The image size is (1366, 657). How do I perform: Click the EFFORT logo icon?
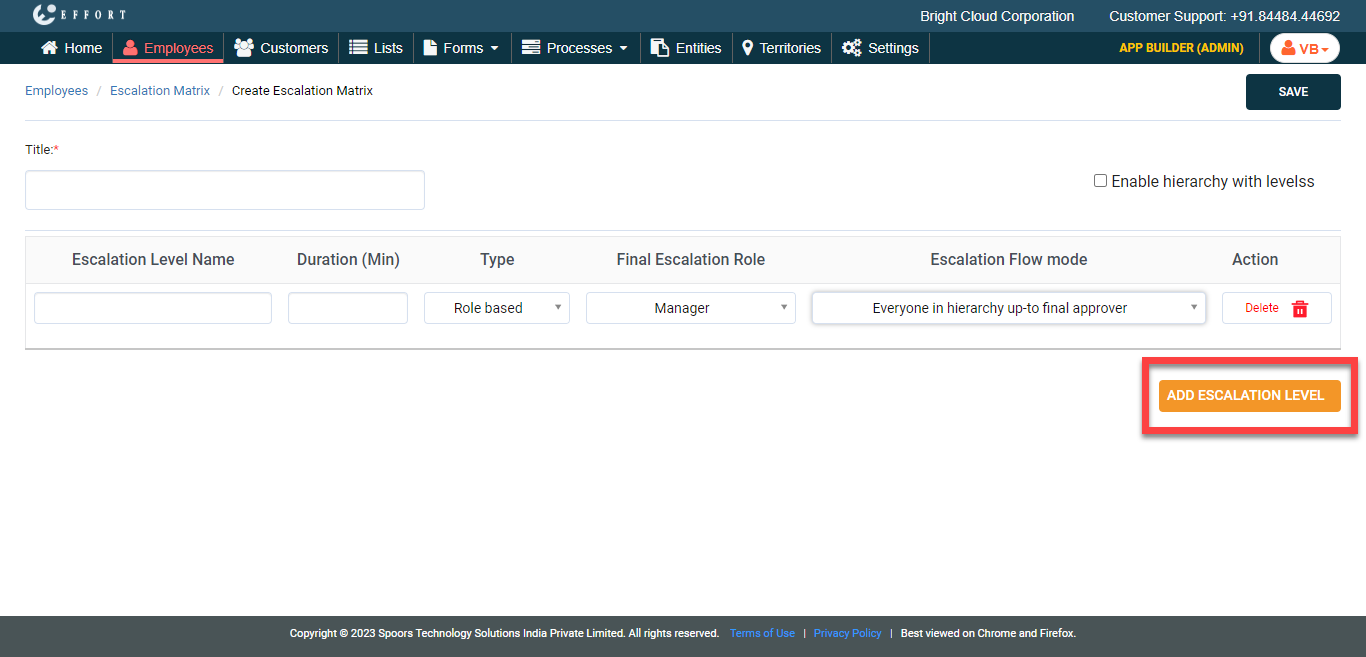(x=44, y=15)
